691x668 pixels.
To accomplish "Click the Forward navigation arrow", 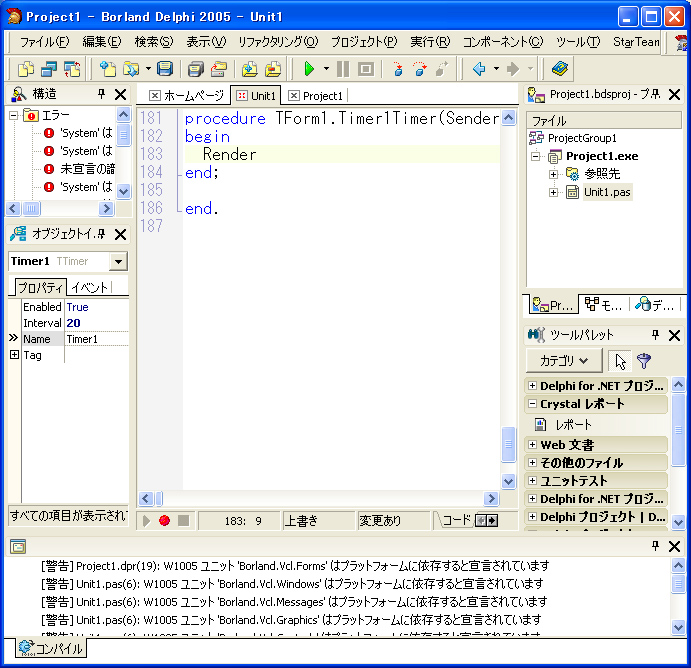I will pyautogui.click(x=513, y=69).
